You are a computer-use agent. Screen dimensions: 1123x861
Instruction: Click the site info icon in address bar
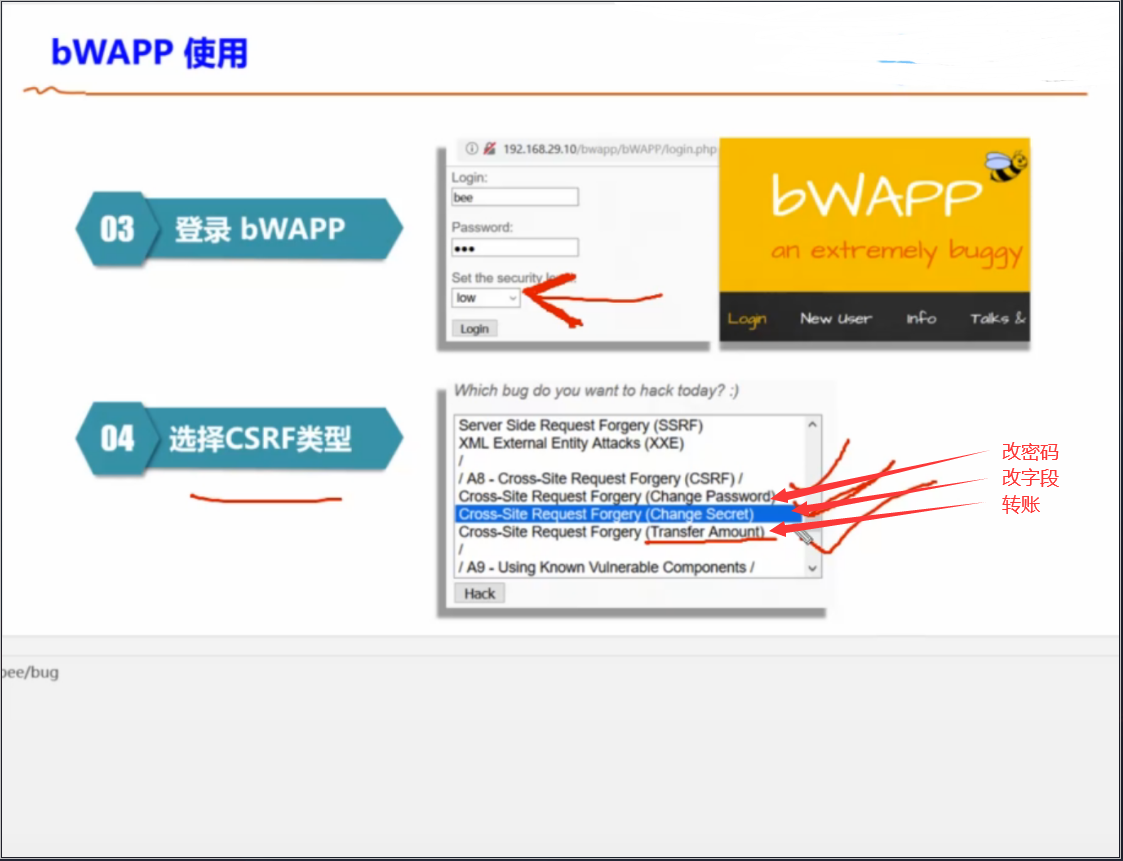pos(471,149)
